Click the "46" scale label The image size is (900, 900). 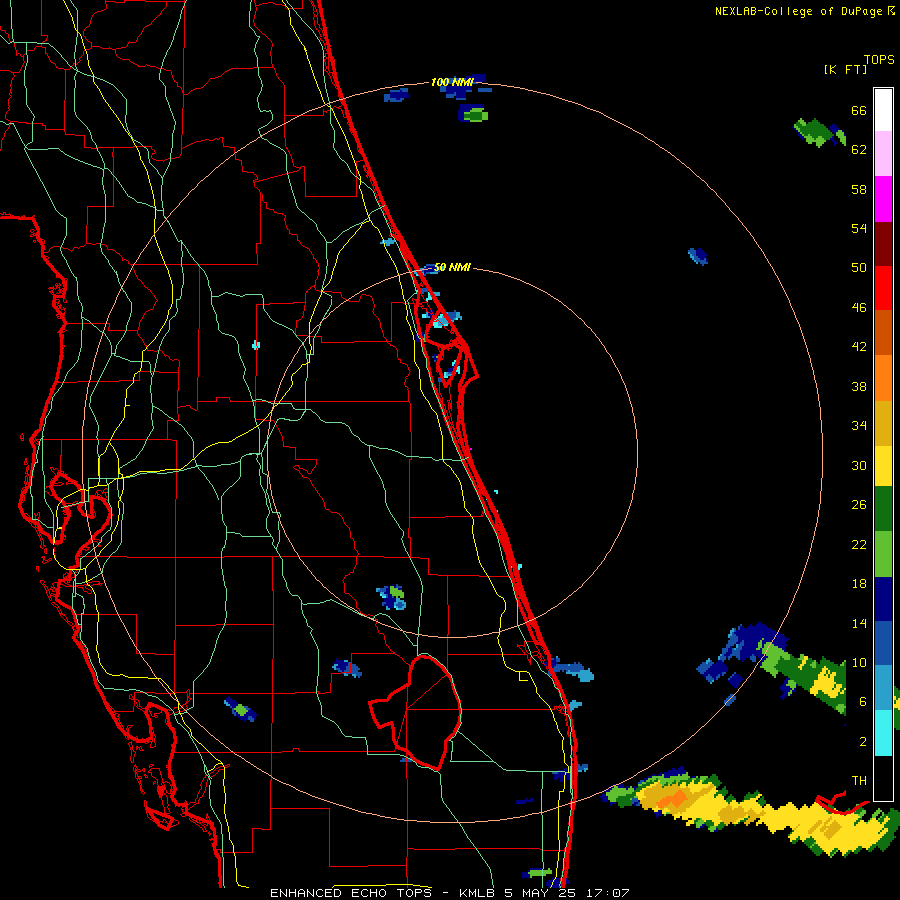click(859, 308)
